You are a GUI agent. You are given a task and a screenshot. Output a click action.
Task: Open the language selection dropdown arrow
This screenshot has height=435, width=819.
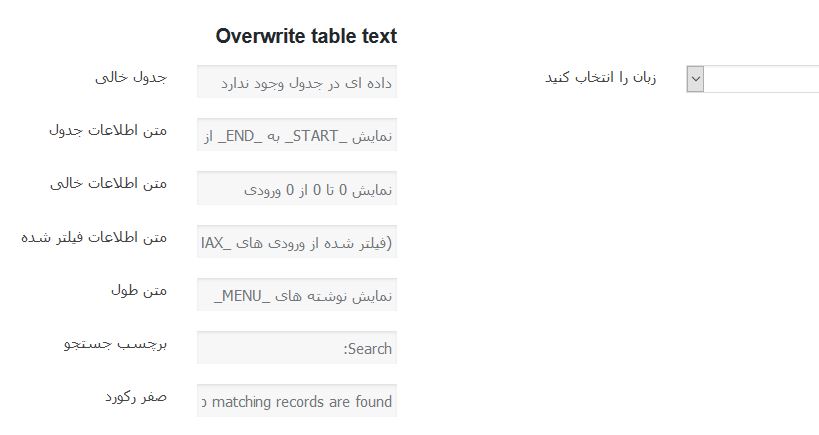click(695, 79)
